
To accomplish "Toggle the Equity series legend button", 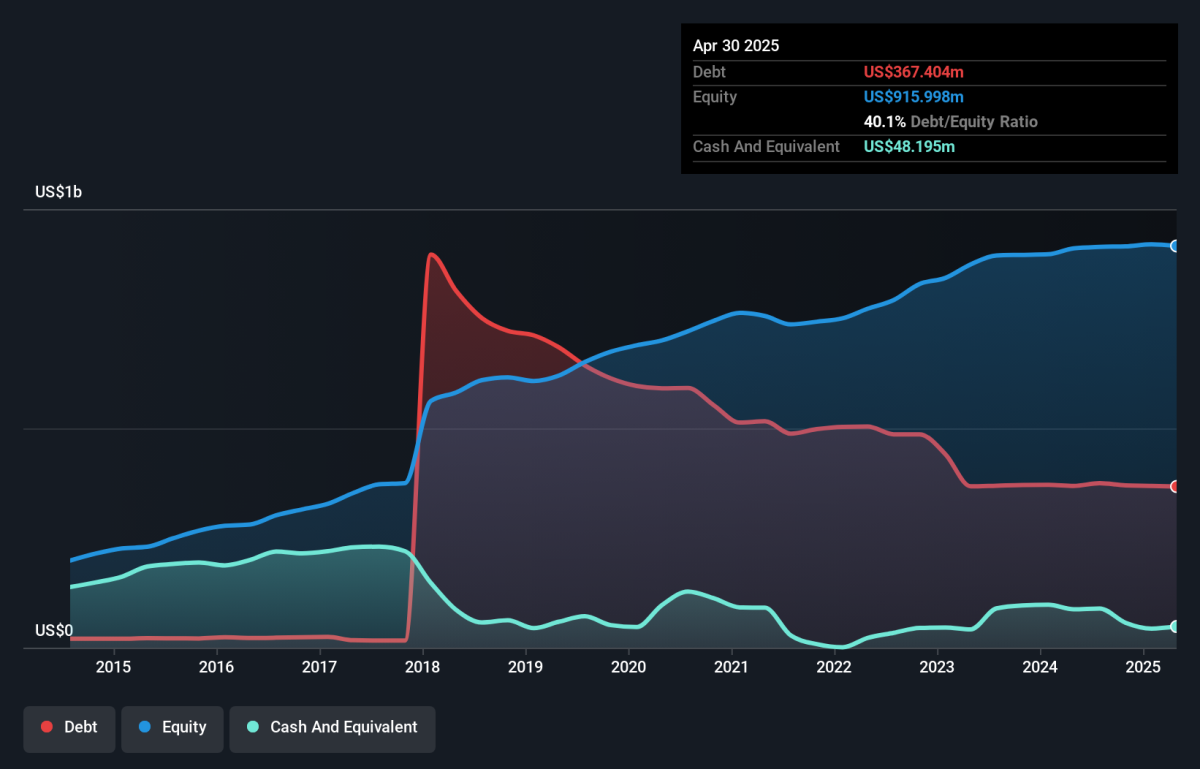I will click(172, 728).
